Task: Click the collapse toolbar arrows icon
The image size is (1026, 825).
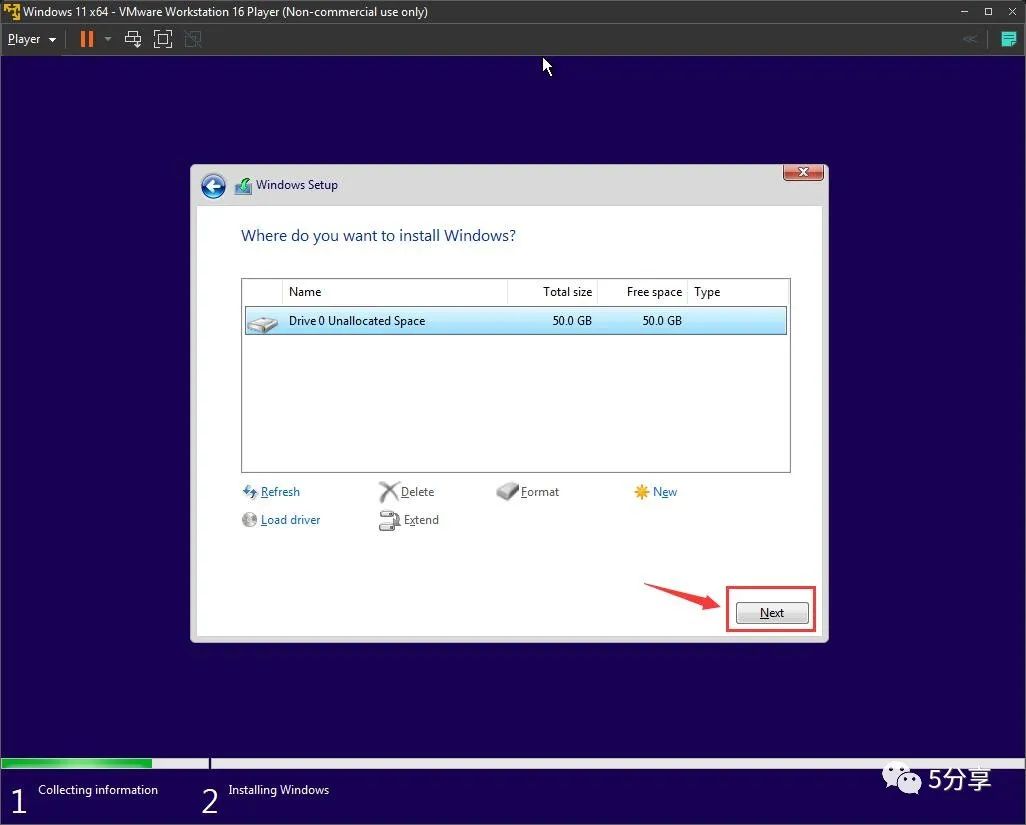Action: (x=970, y=39)
